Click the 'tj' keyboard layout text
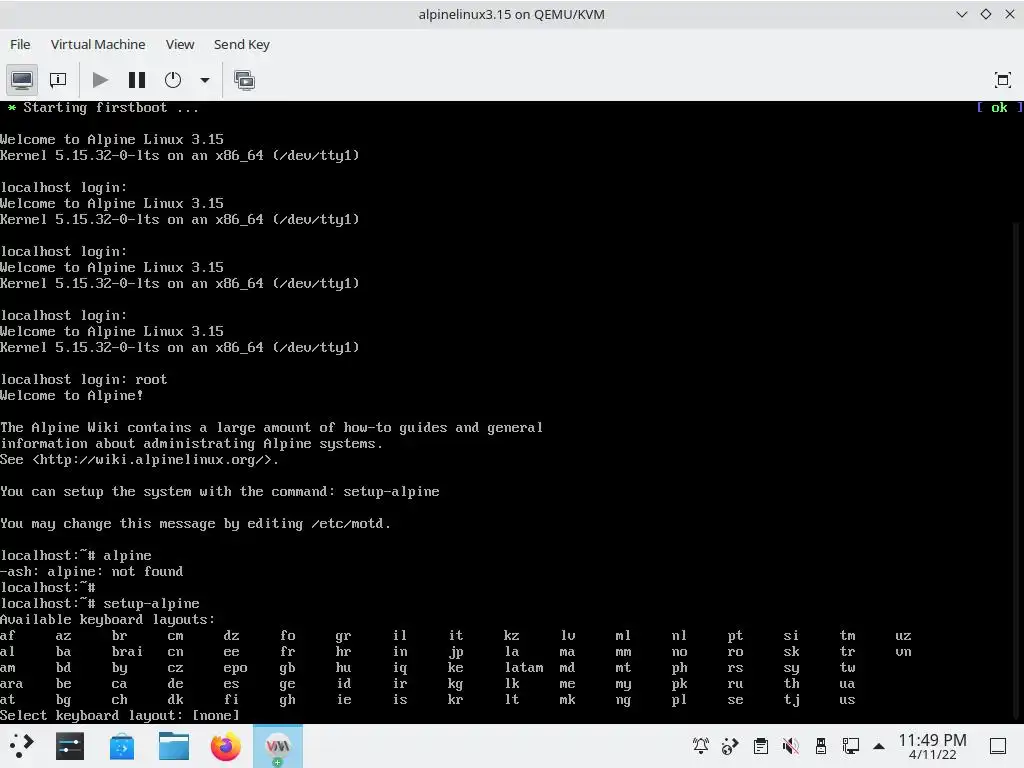Image resolution: width=1024 pixels, height=768 pixels. click(792, 699)
